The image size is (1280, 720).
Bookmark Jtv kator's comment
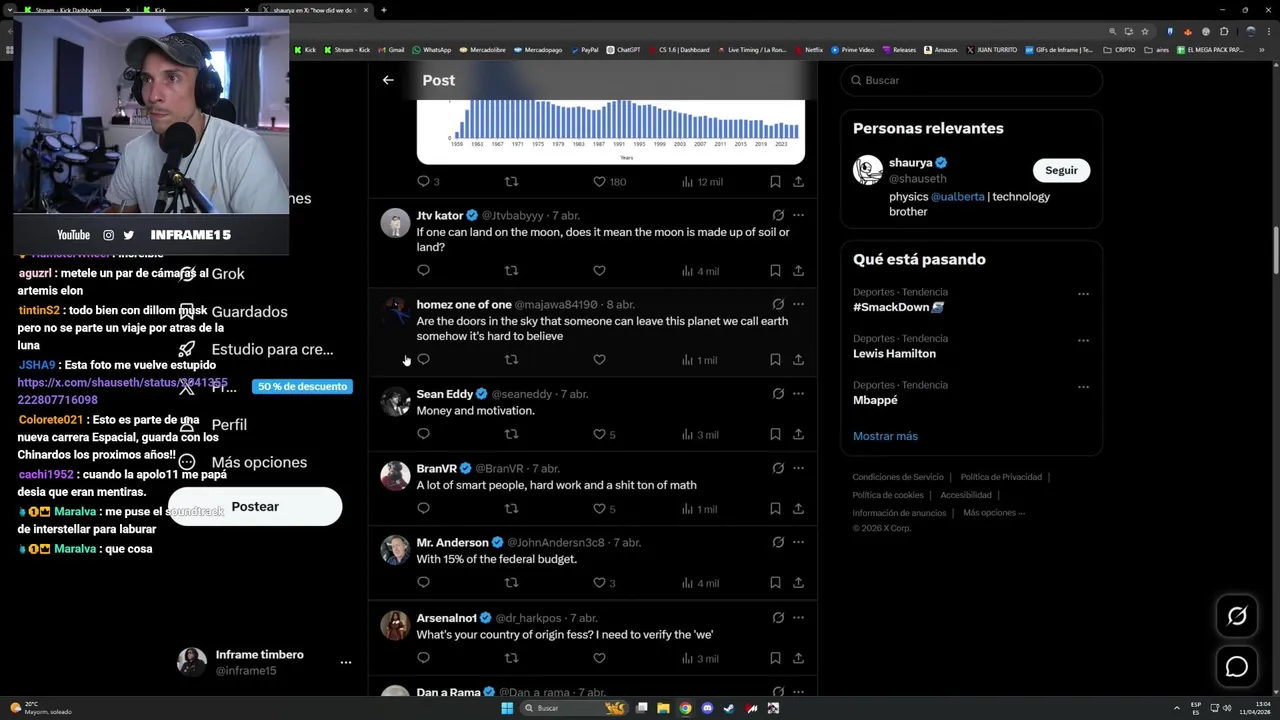click(775, 270)
